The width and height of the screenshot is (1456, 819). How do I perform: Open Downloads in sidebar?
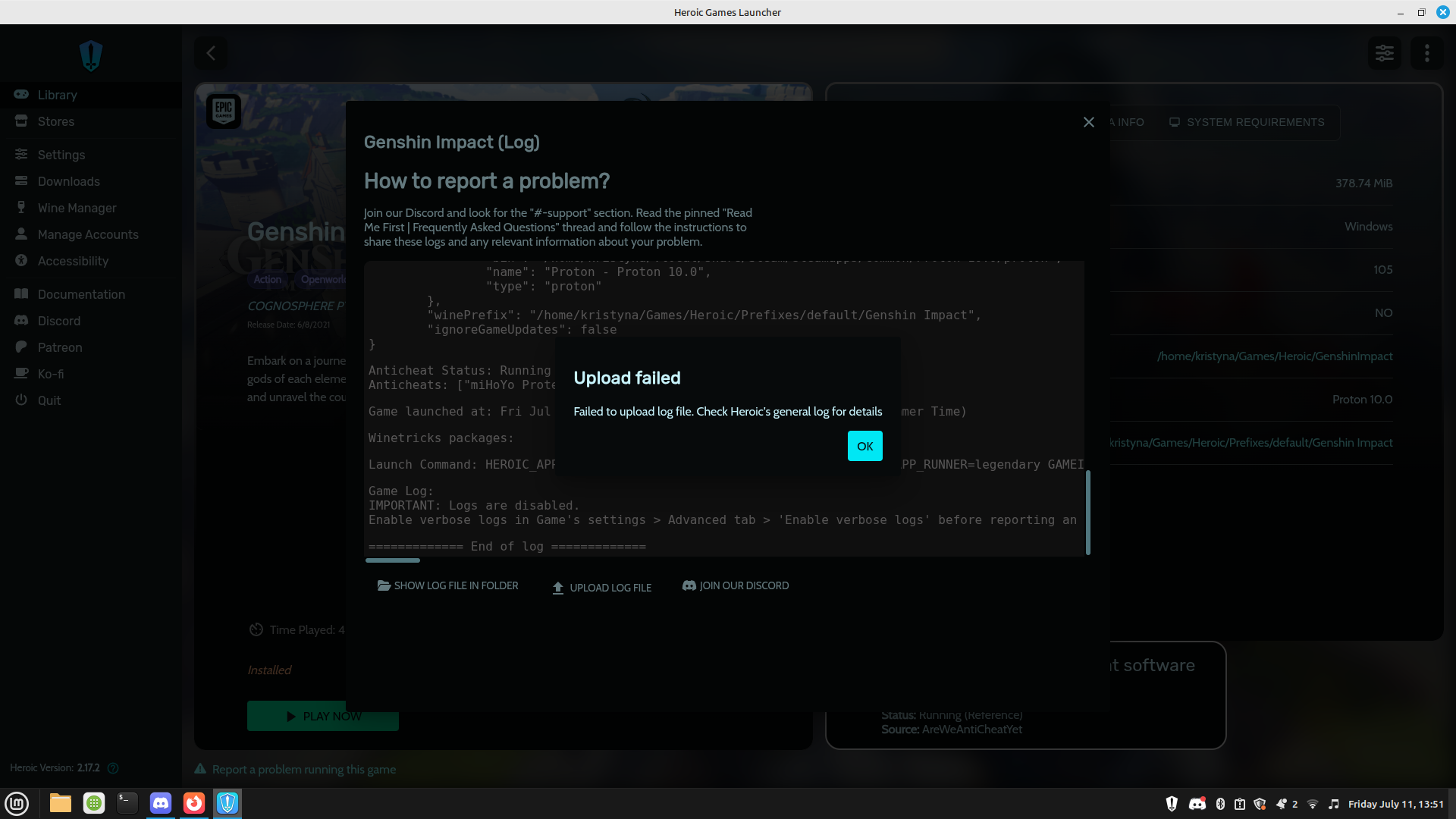point(91,181)
